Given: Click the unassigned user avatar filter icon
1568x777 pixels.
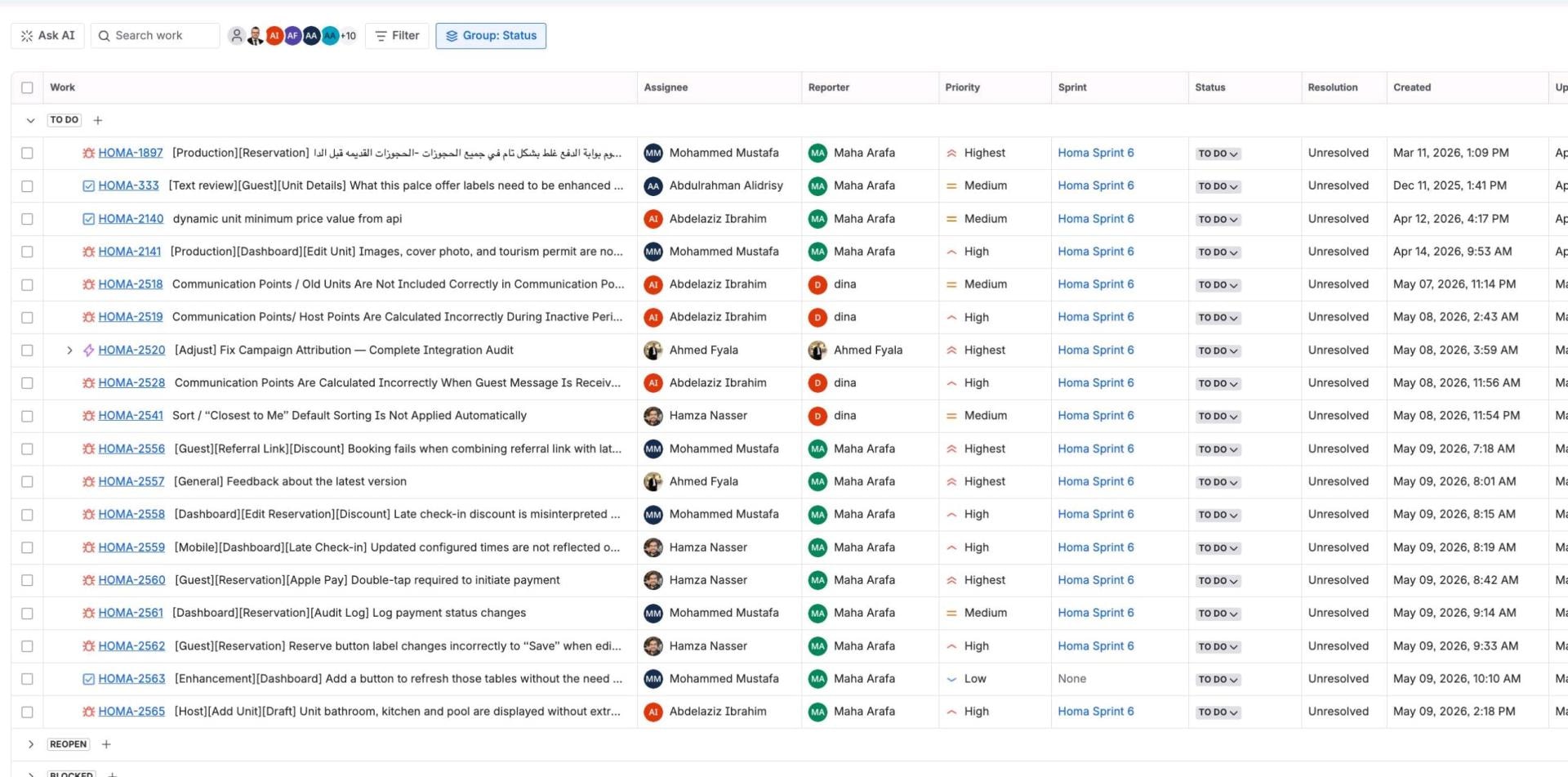Looking at the screenshot, I should 236,35.
